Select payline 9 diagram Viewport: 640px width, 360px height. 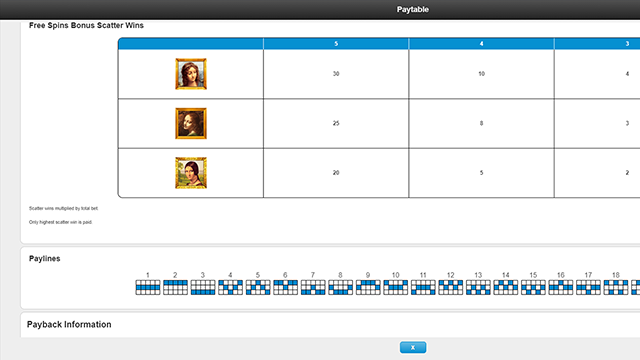tap(368, 287)
